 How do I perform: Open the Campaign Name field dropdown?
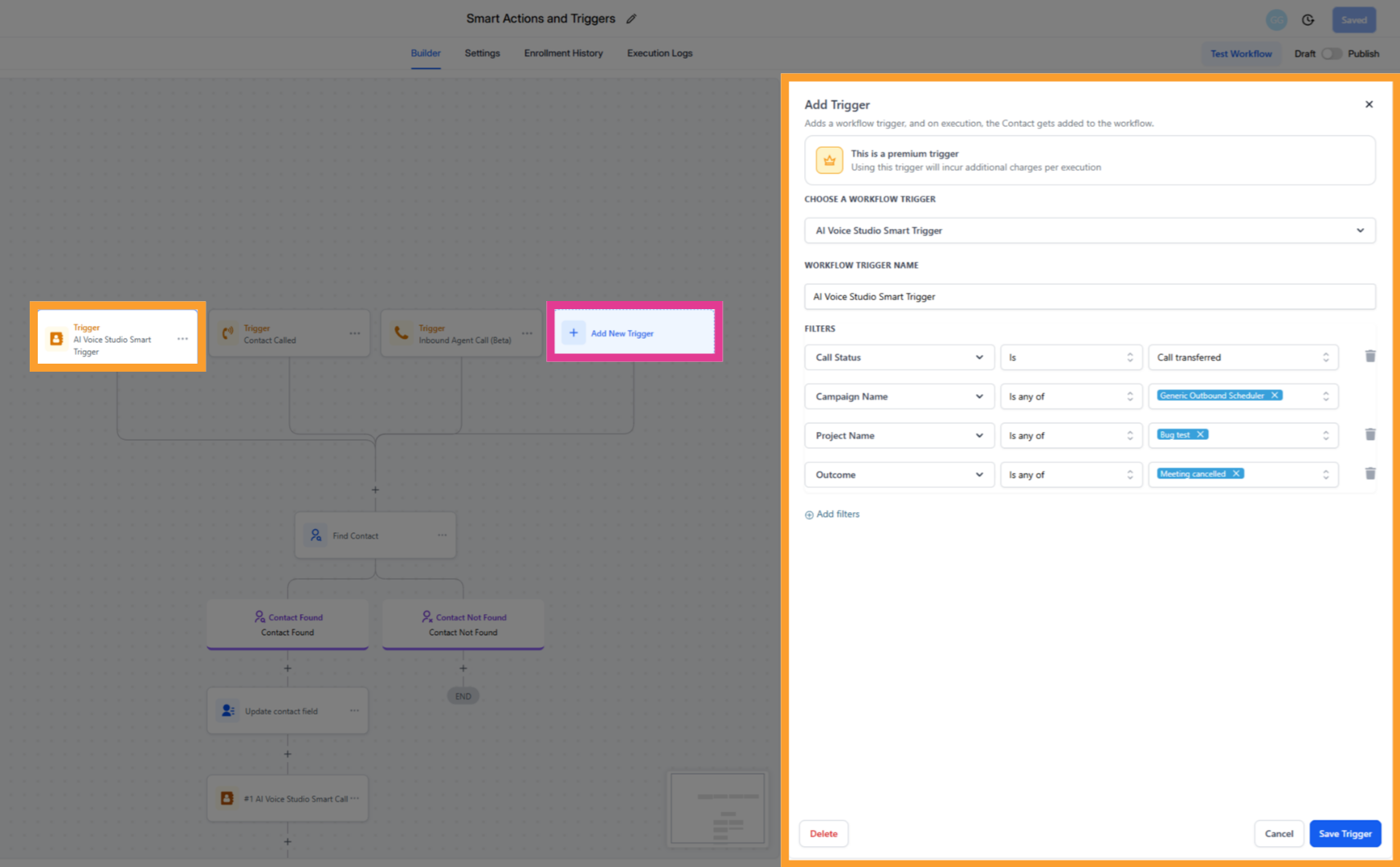point(900,397)
